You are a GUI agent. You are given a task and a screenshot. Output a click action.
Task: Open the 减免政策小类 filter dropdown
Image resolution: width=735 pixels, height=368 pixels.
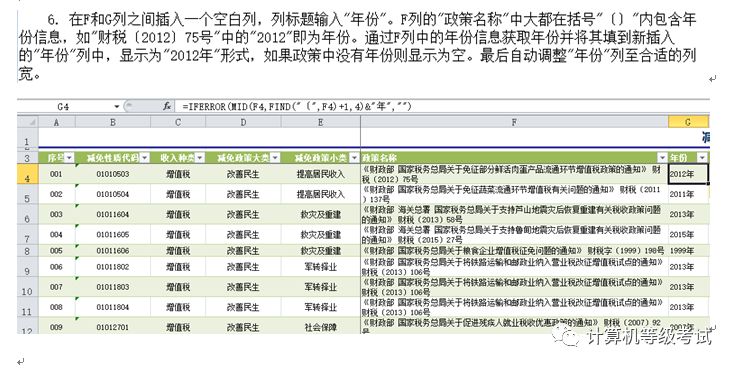354,158
